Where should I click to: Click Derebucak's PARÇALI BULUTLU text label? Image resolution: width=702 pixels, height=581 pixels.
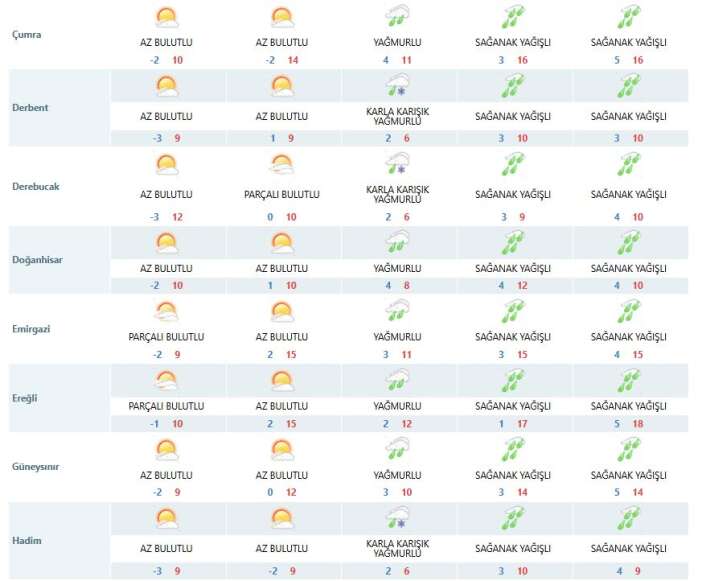click(x=283, y=193)
